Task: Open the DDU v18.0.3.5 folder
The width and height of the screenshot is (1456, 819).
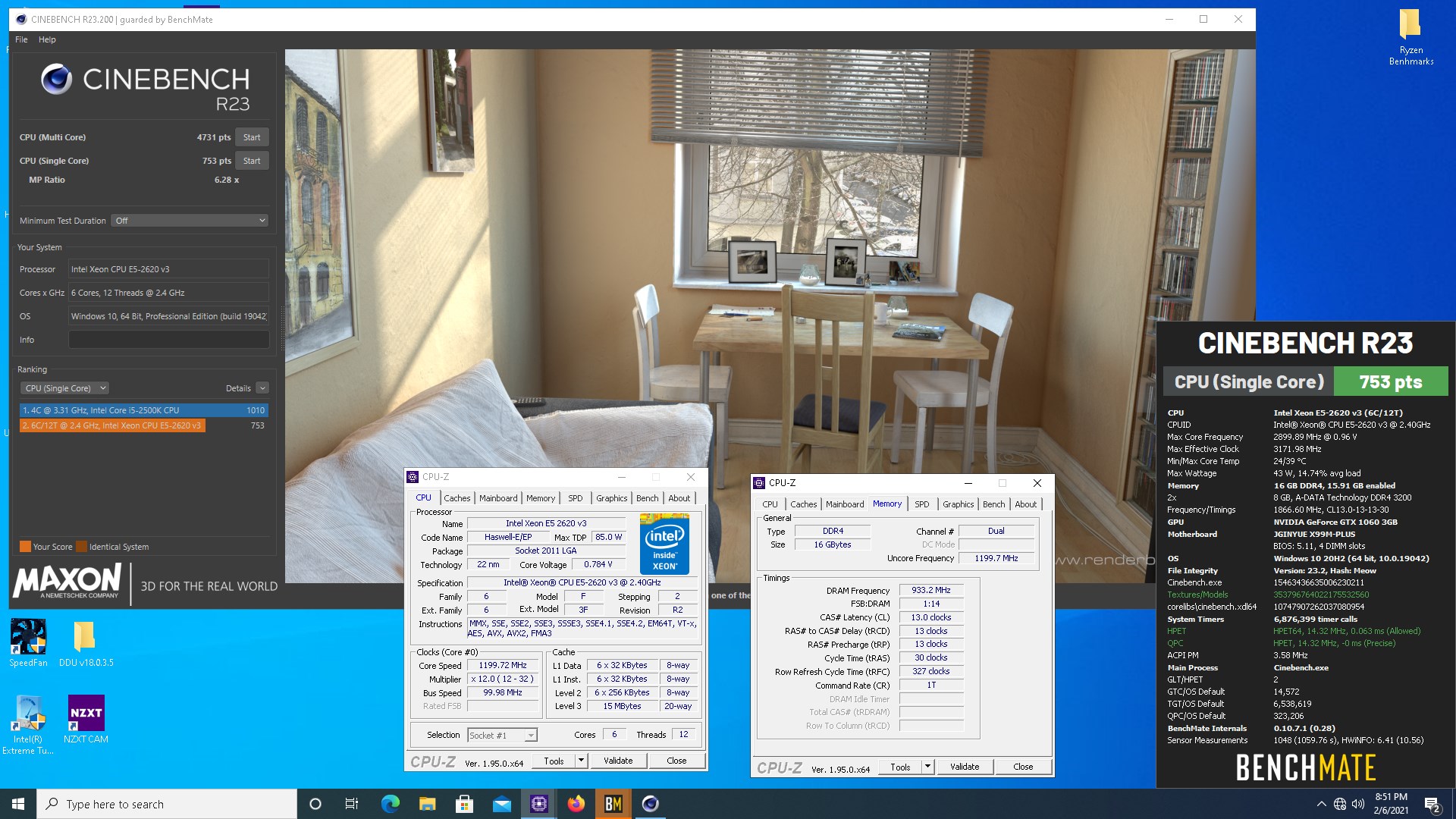Action: pos(86,642)
